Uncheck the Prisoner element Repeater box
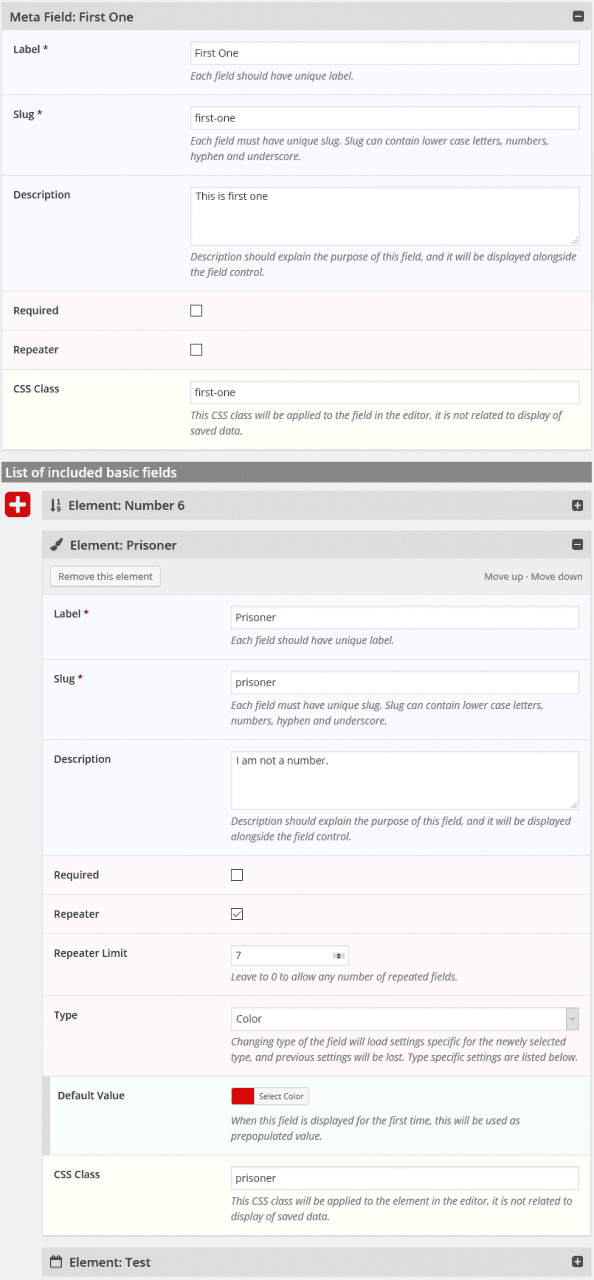Image resolution: width=594 pixels, height=1280 pixels. click(237, 914)
